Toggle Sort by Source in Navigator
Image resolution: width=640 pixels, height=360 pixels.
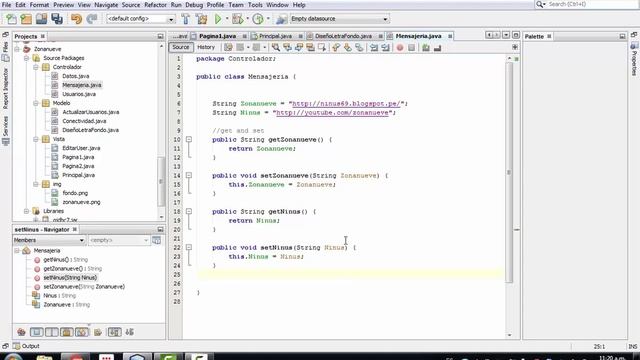tap(130, 332)
